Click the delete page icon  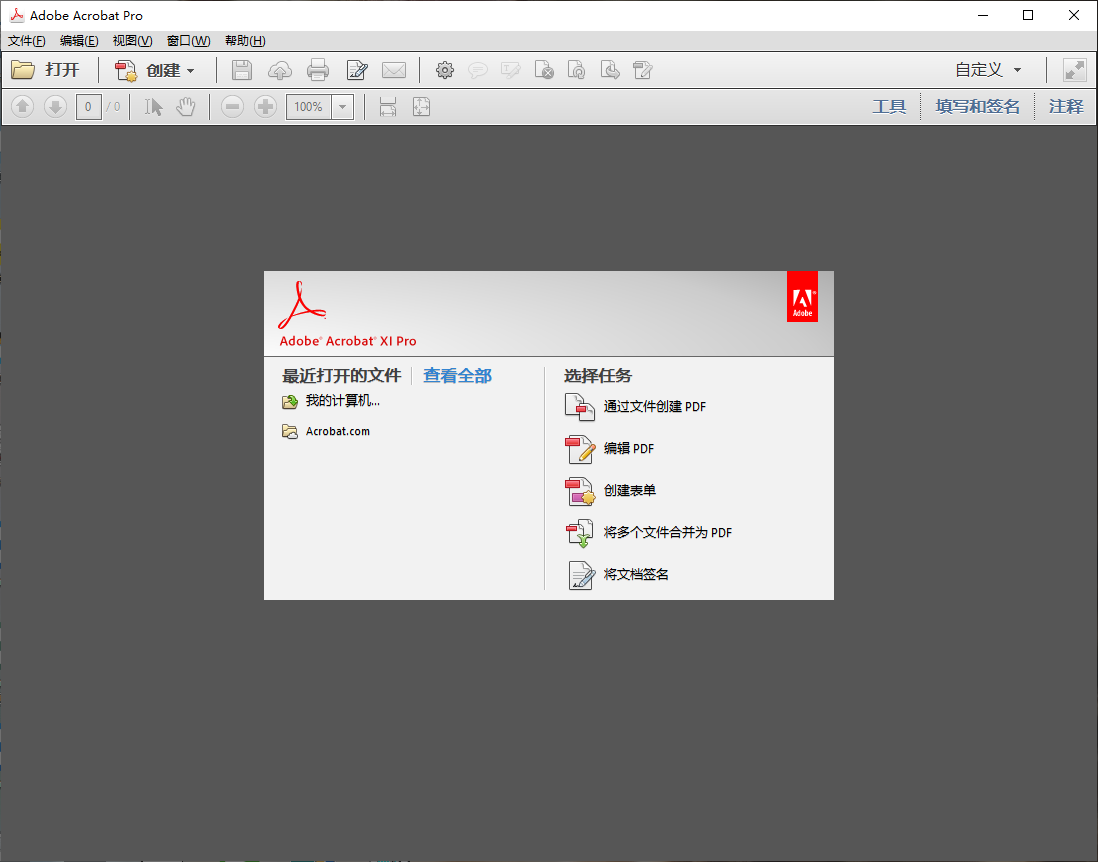pyautogui.click(x=544, y=70)
